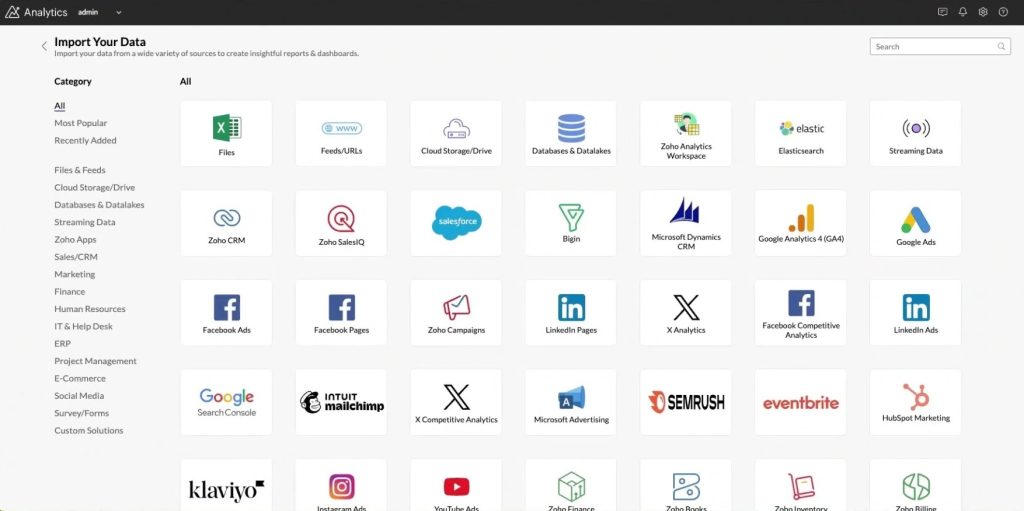Click the Salesforce connector tile
Image resolution: width=1024 pixels, height=511 pixels.
tap(456, 223)
